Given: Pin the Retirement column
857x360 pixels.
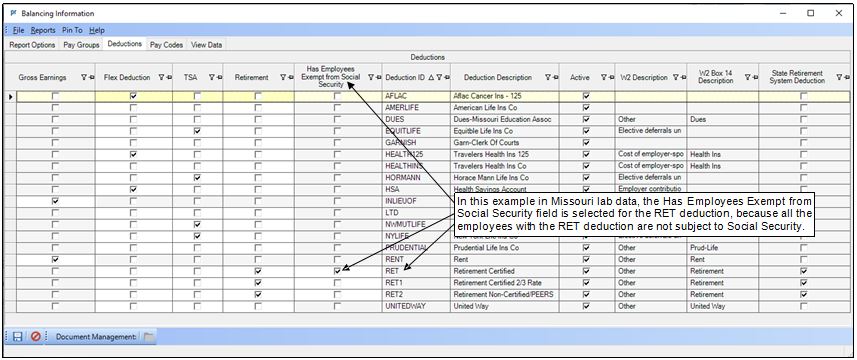Looking at the screenshot, I should [290, 78].
